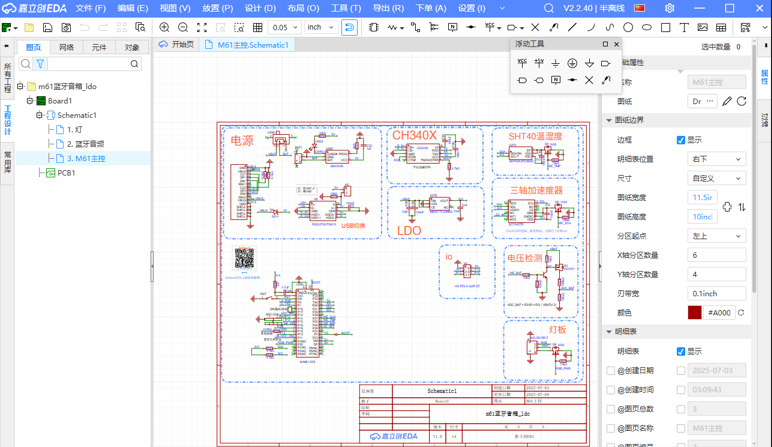Check the box beside the 2025-07-03 field
Image resolution: width=772 pixels, height=447 pixels.
[x=681, y=371]
